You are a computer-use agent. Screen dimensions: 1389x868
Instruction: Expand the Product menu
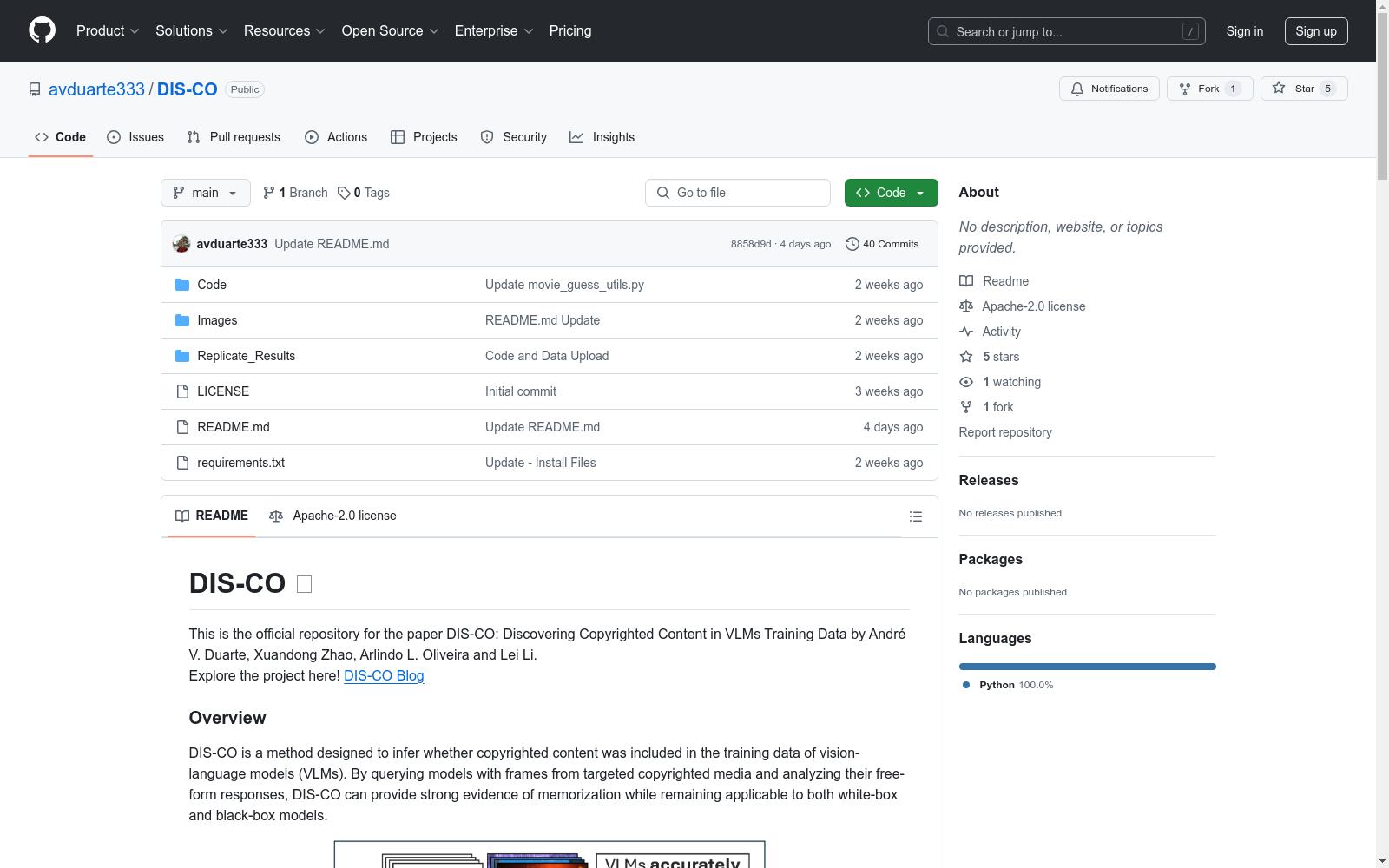click(x=108, y=30)
